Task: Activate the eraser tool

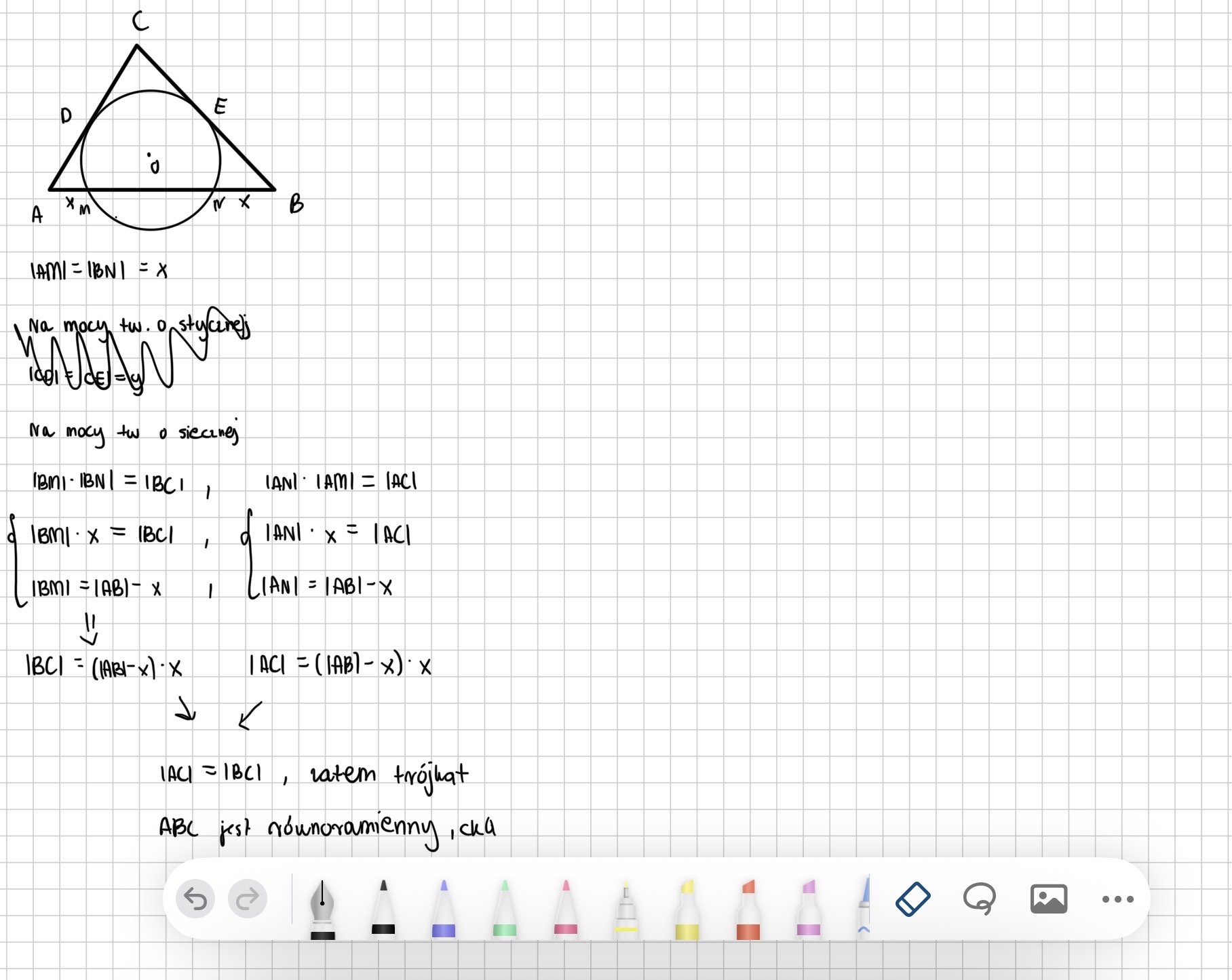Action: [x=913, y=899]
